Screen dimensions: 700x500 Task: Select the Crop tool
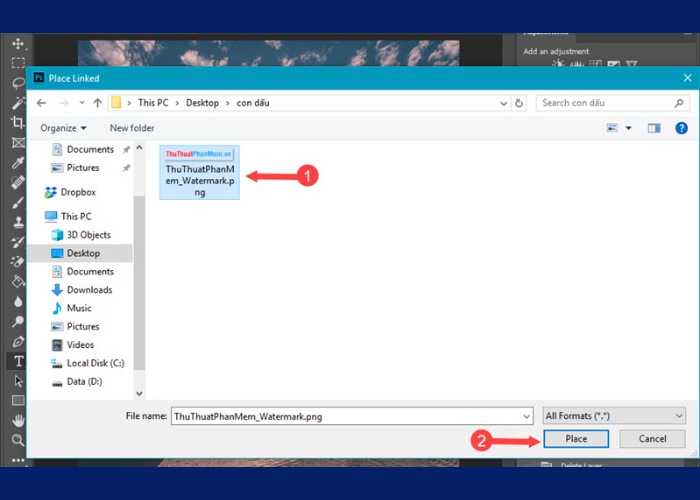tap(17, 122)
